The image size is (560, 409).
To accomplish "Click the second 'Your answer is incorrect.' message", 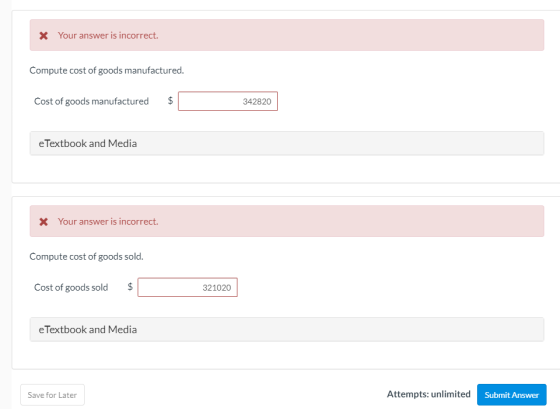I will pos(108,221).
